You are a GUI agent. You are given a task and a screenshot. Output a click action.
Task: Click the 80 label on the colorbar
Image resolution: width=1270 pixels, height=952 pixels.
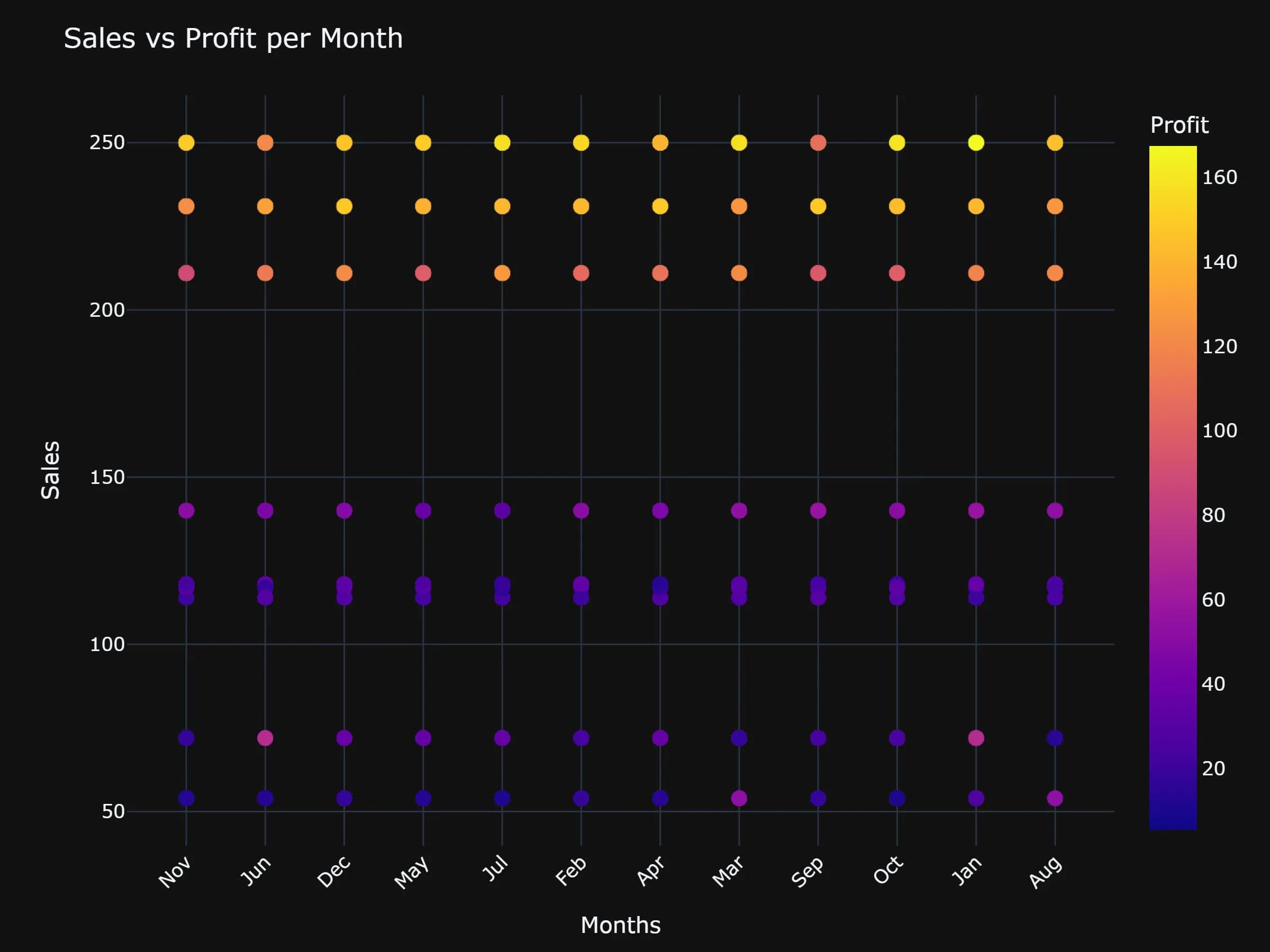coord(1213,515)
